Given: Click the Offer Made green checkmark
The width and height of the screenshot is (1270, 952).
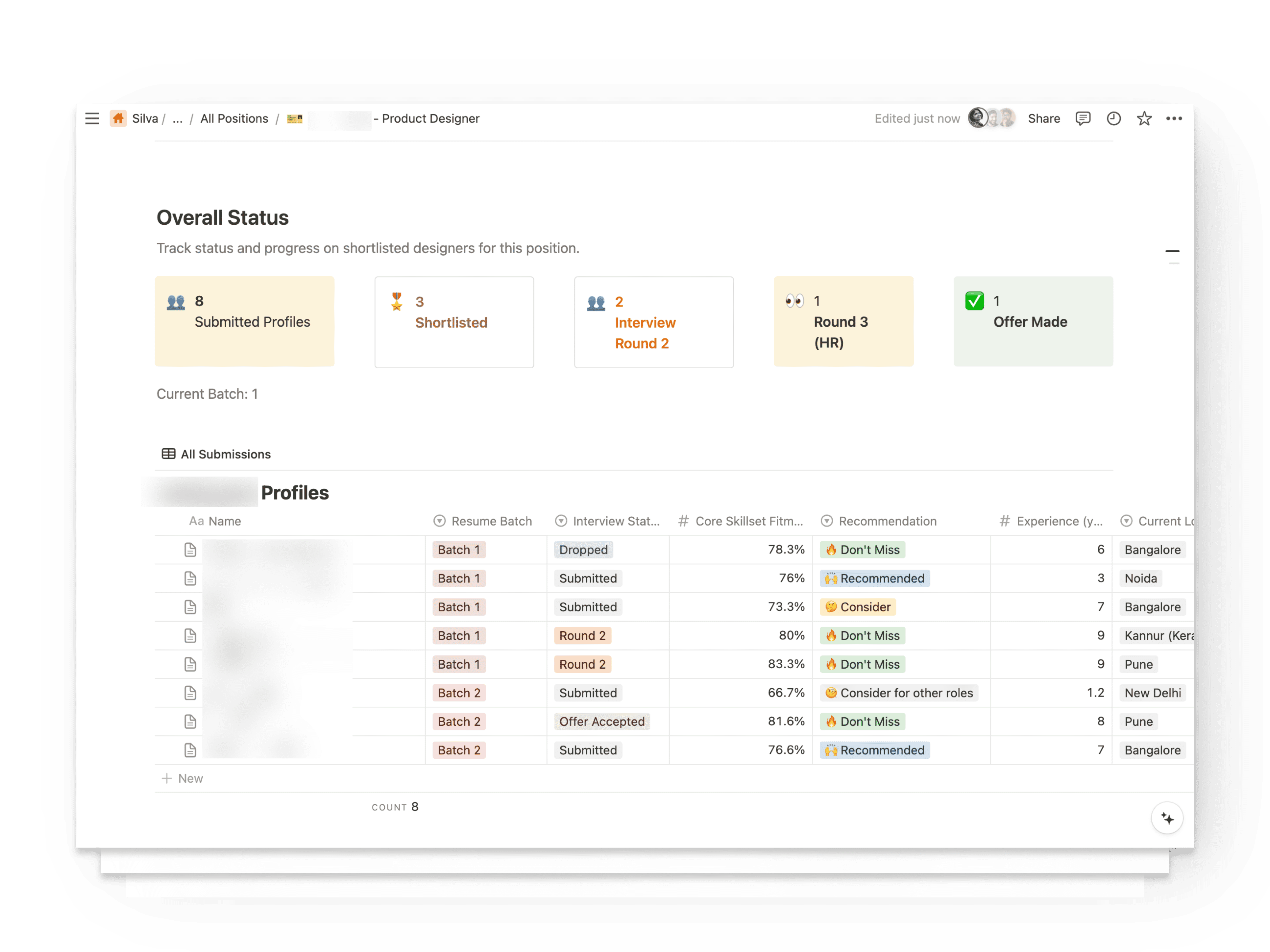Looking at the screenshot, I should [x=974, y=301].
